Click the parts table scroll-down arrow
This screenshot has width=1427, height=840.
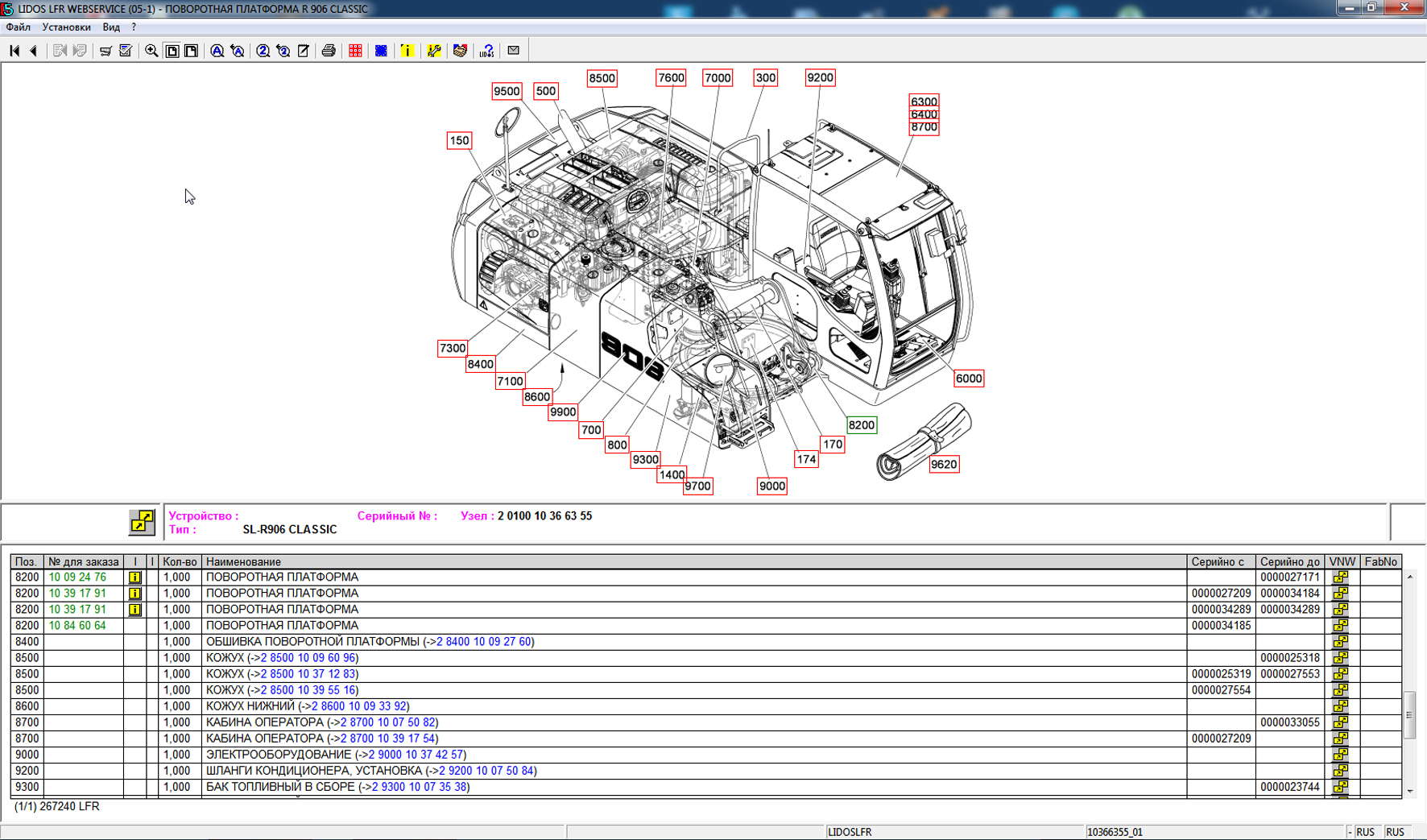click(x=1410, y=791)
